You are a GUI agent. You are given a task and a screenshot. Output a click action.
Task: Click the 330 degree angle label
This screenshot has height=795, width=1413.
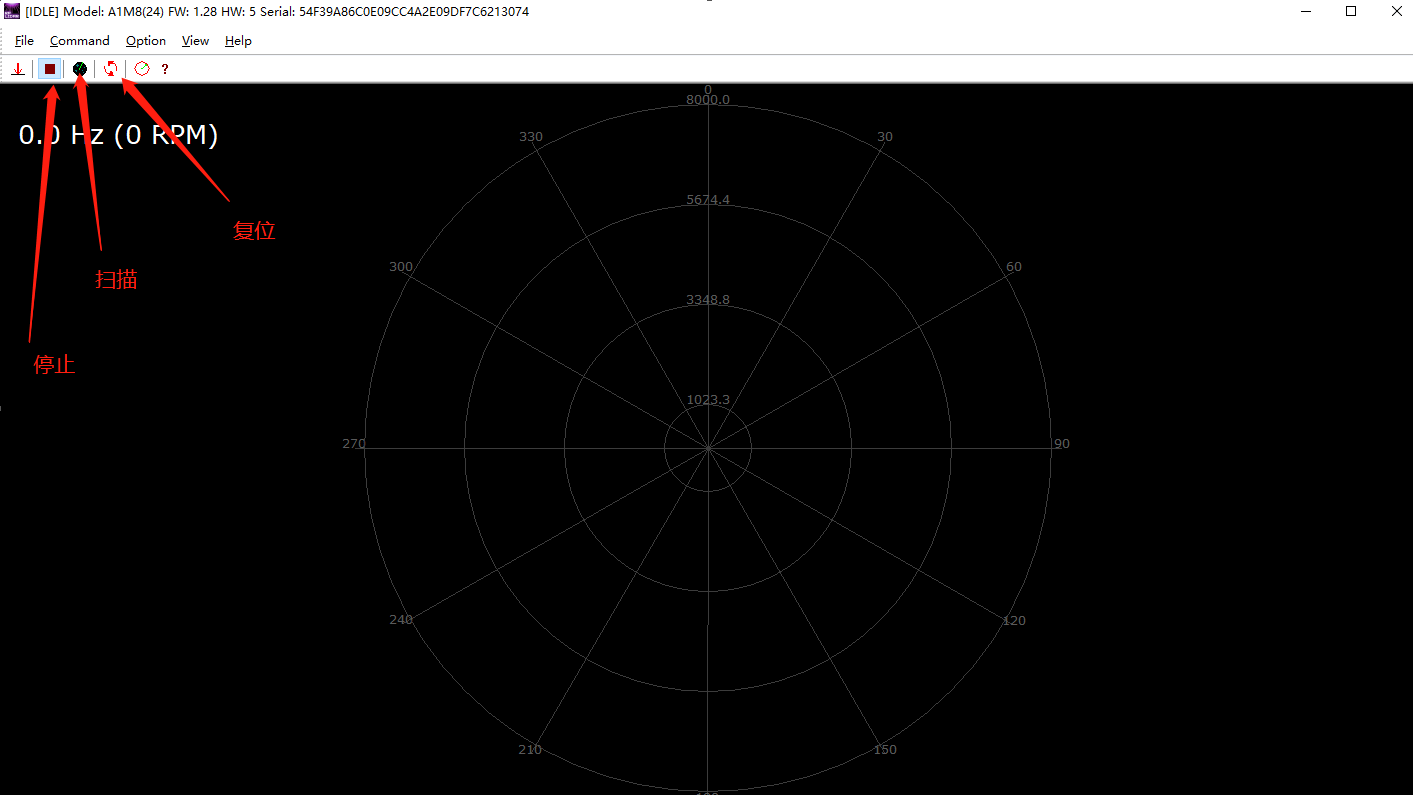pyautogui.click(x=531, y=137)
